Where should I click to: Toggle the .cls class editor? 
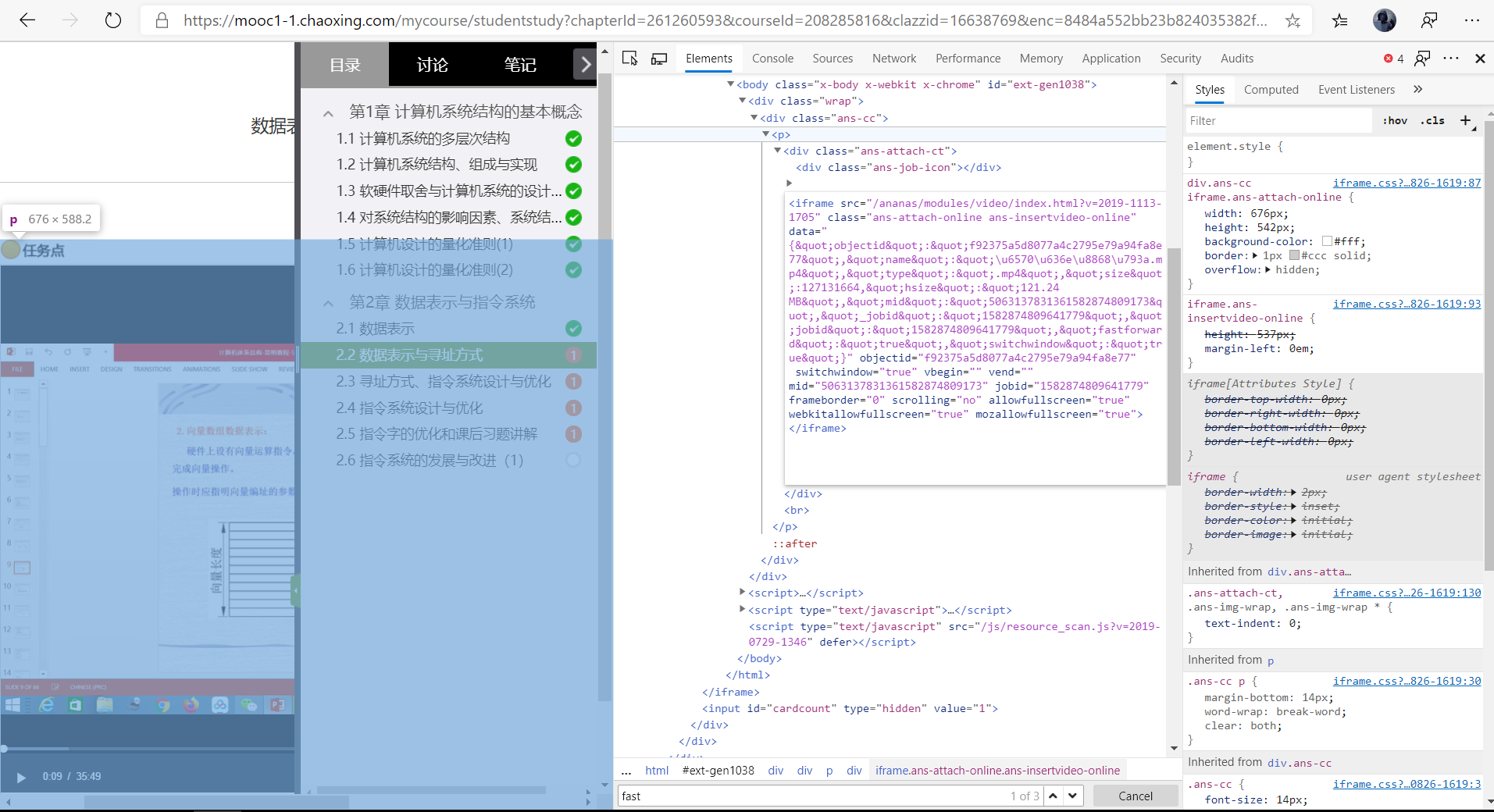(x=1432, y=120)
